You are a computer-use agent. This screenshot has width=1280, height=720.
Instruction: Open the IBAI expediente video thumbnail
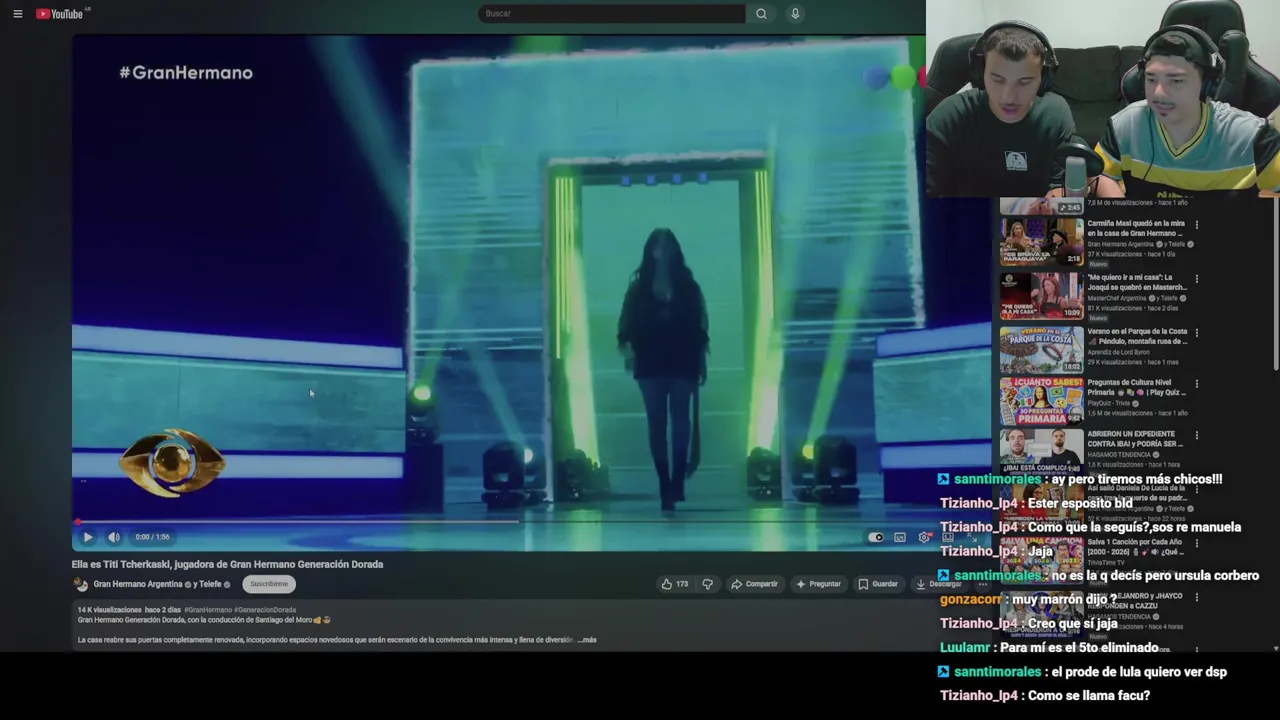pyautogui.click(x=1041, y=452)
